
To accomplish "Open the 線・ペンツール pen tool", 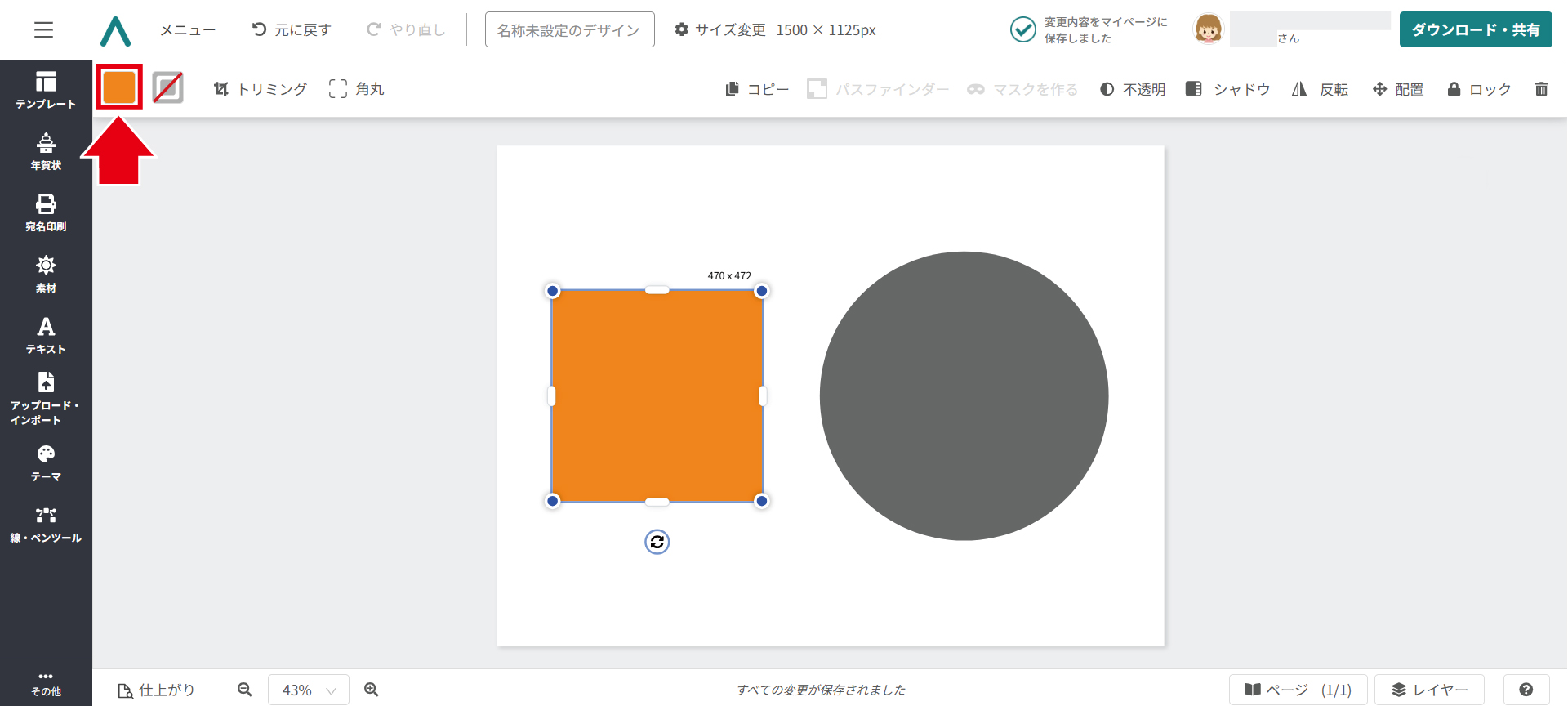I will [x=46, y=525].
